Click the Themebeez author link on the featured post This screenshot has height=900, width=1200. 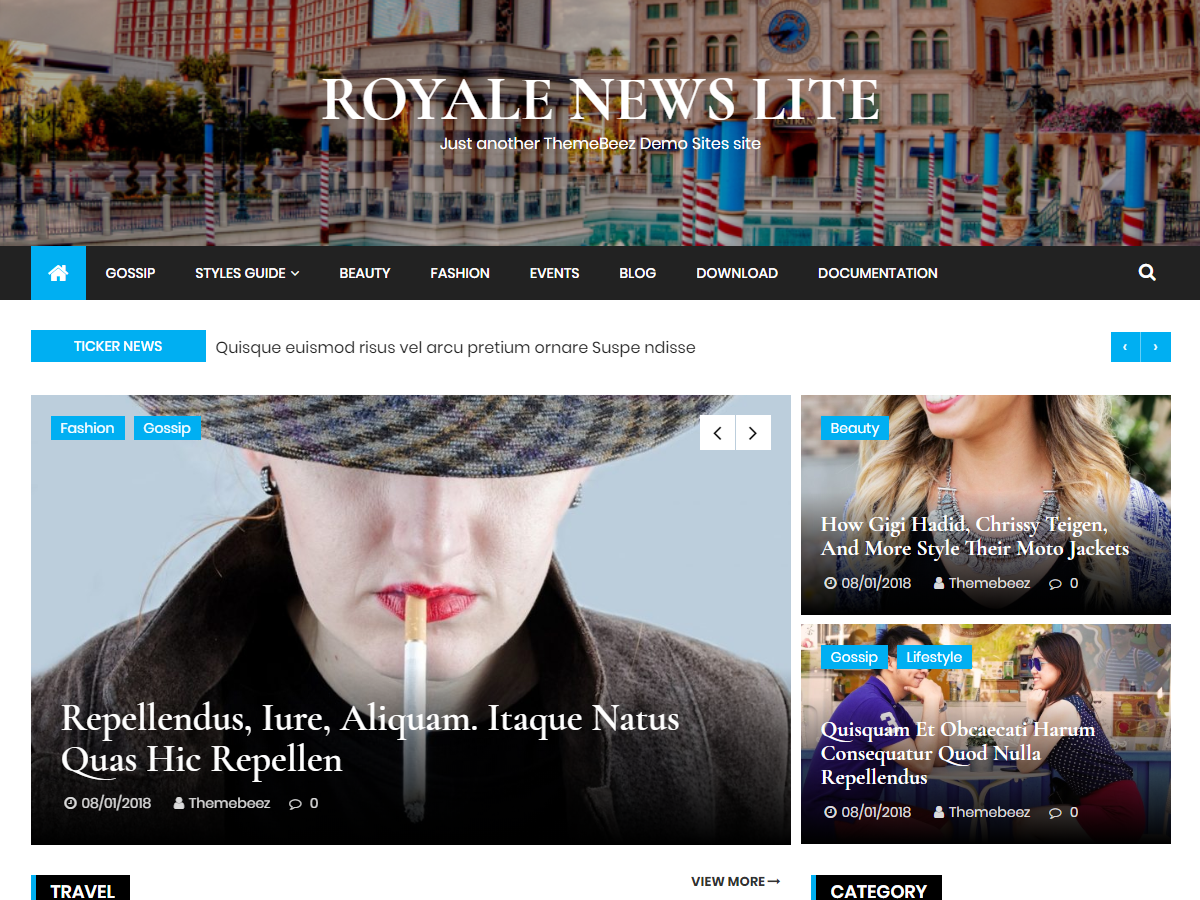pyautogui.click(x=229, y=802)
